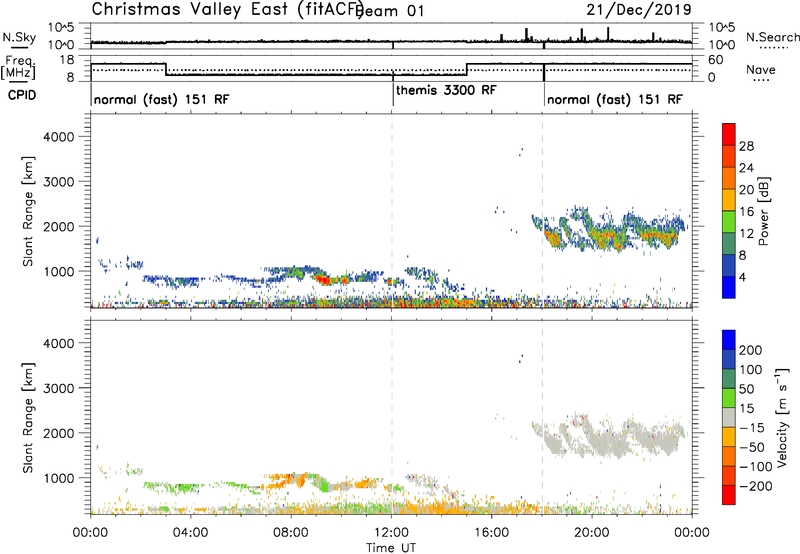
Task: Click the '200' label on Velocity scale
Action: [751, 350]
